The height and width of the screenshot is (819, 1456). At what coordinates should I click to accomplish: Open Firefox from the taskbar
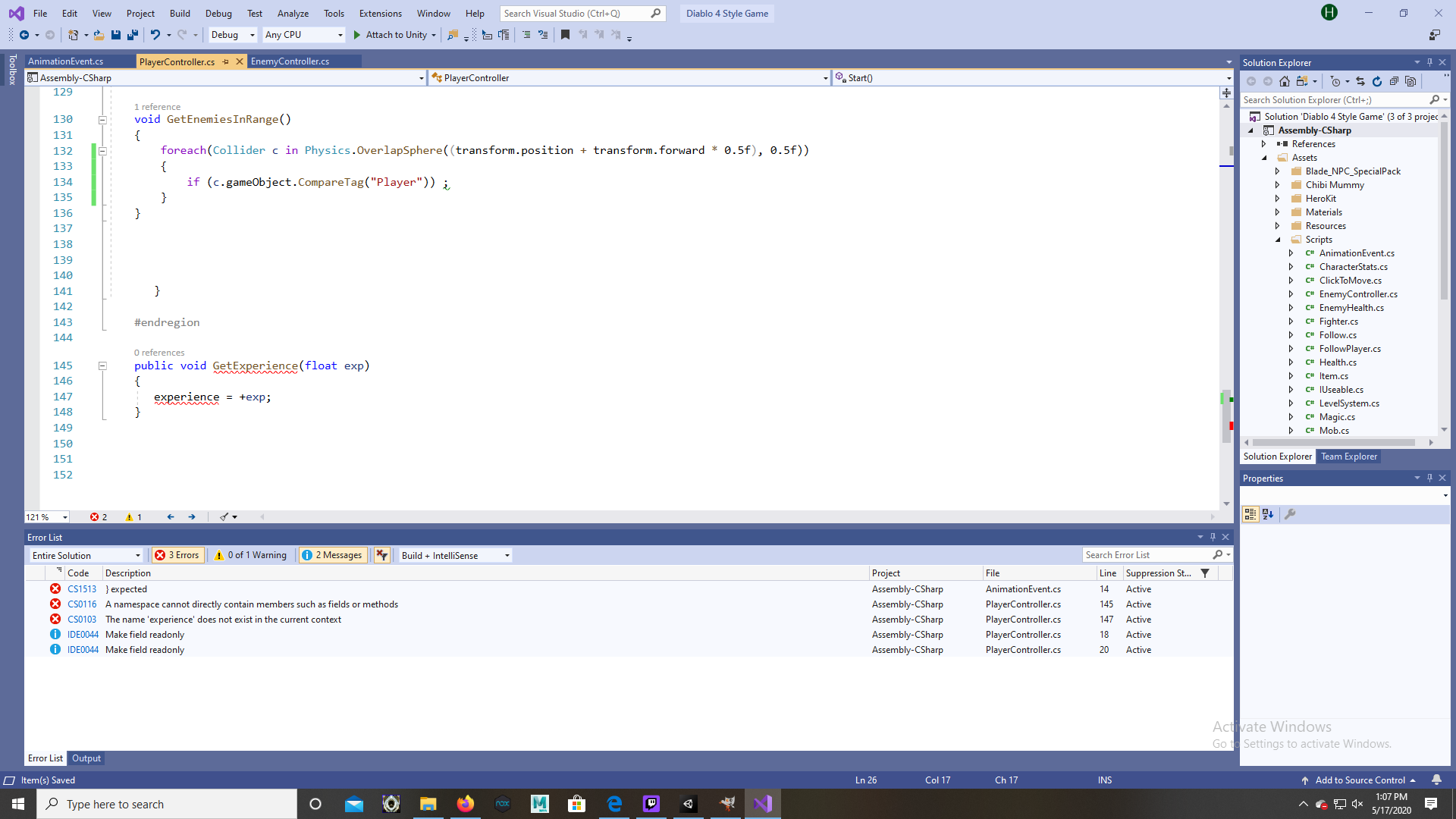pyautogui.click(x=465, y=803)
